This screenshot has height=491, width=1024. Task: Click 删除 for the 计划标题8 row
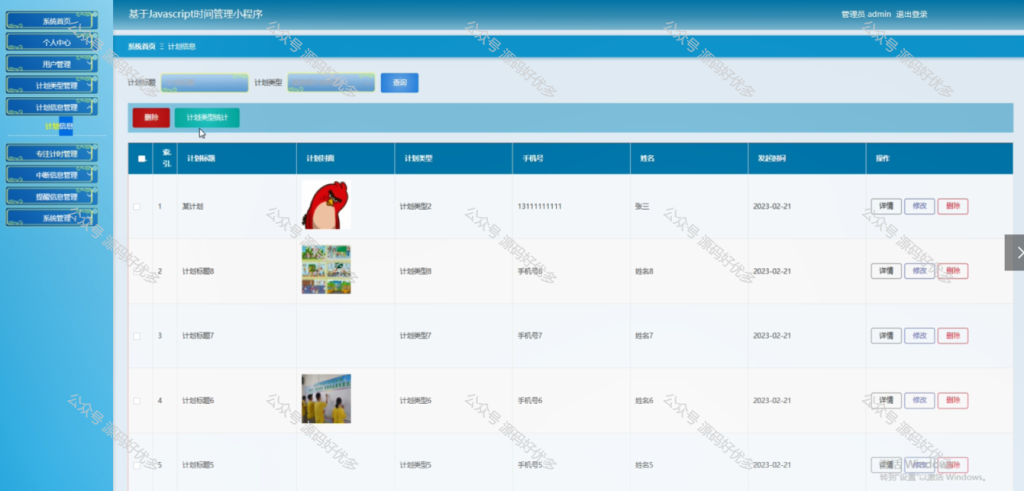click(953, 271)
